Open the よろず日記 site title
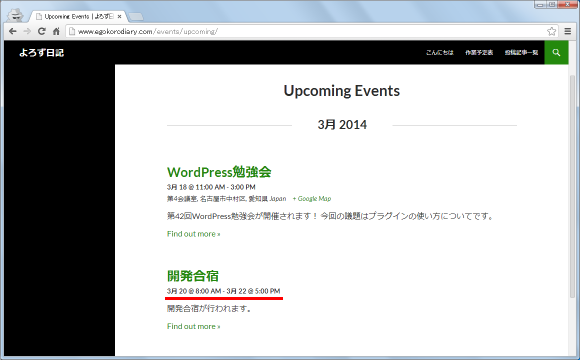The height and width of the screenshot is (360, 580). (41, 53)
